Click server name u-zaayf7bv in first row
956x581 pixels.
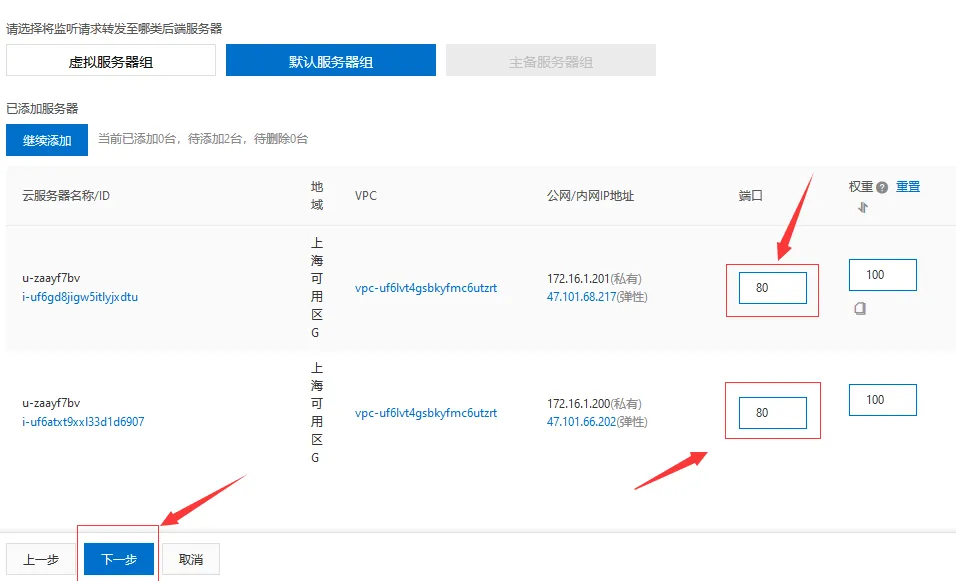[51, 278]
